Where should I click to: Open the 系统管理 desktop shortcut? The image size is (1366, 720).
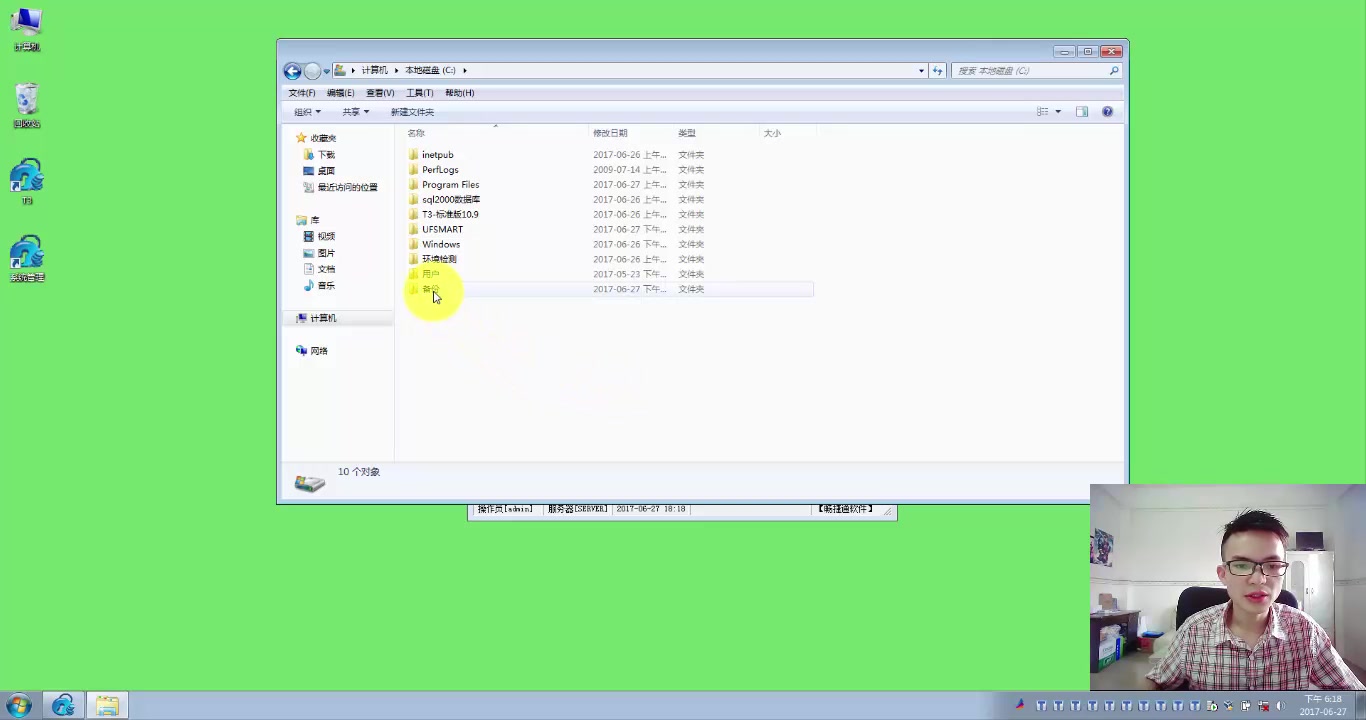click(x=27, y=259)
